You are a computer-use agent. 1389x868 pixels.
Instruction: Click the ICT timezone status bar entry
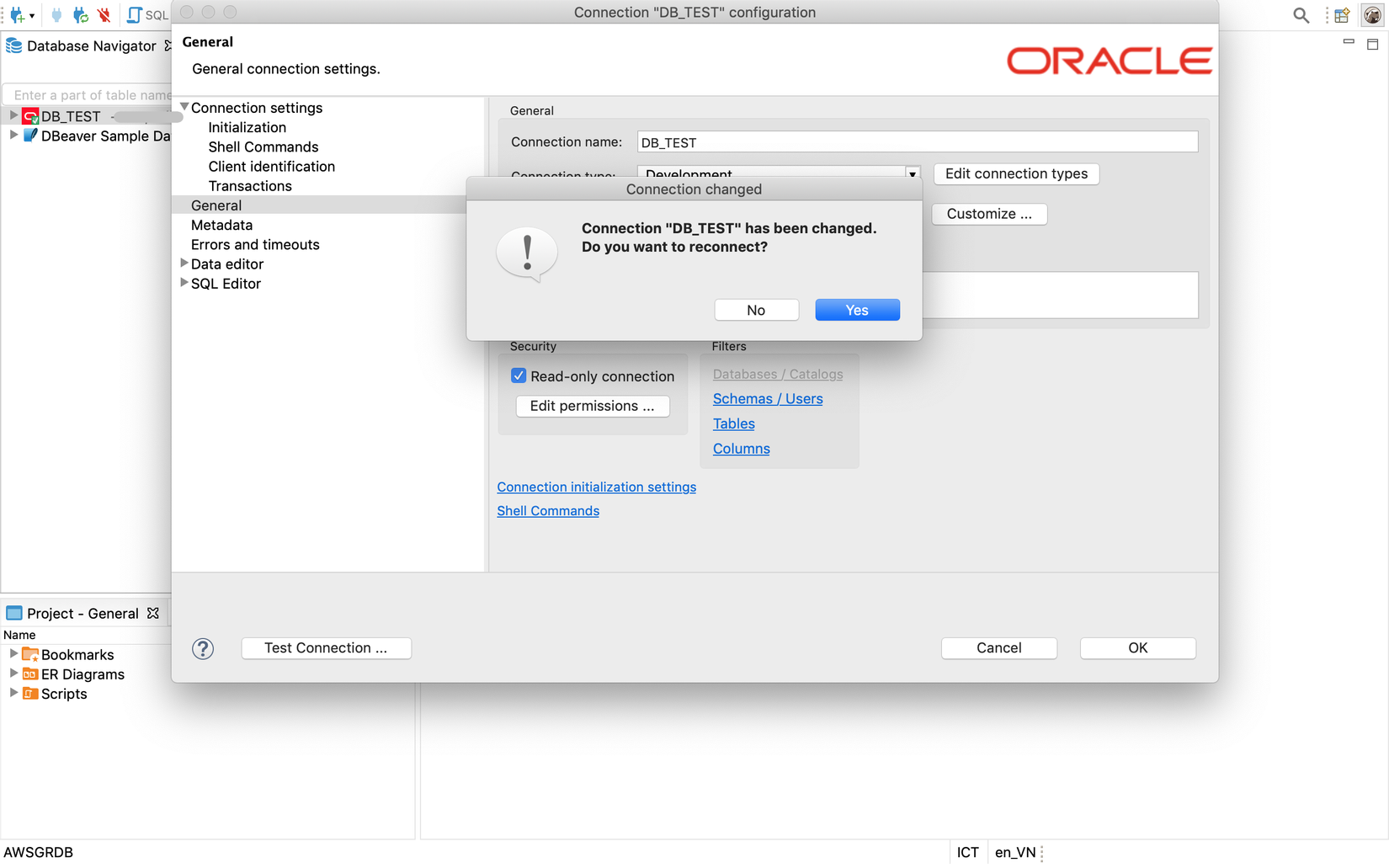coord(967,852)
